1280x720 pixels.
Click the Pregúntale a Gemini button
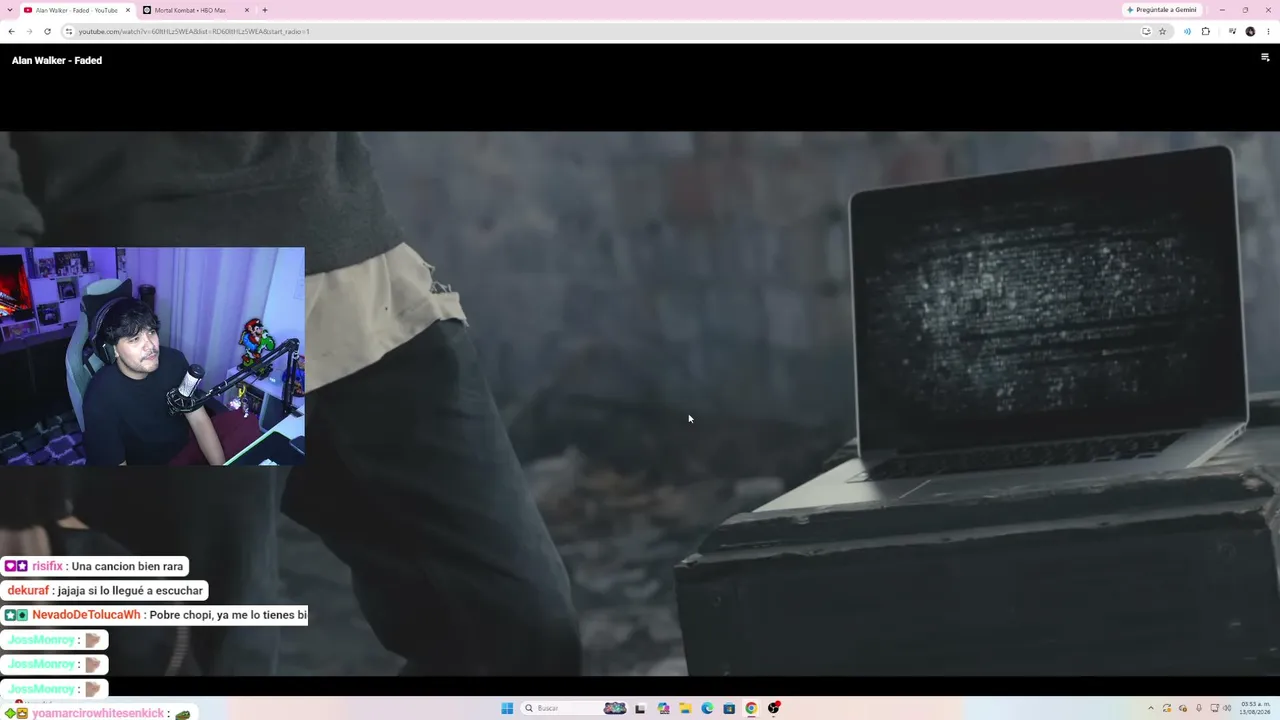1161,10
